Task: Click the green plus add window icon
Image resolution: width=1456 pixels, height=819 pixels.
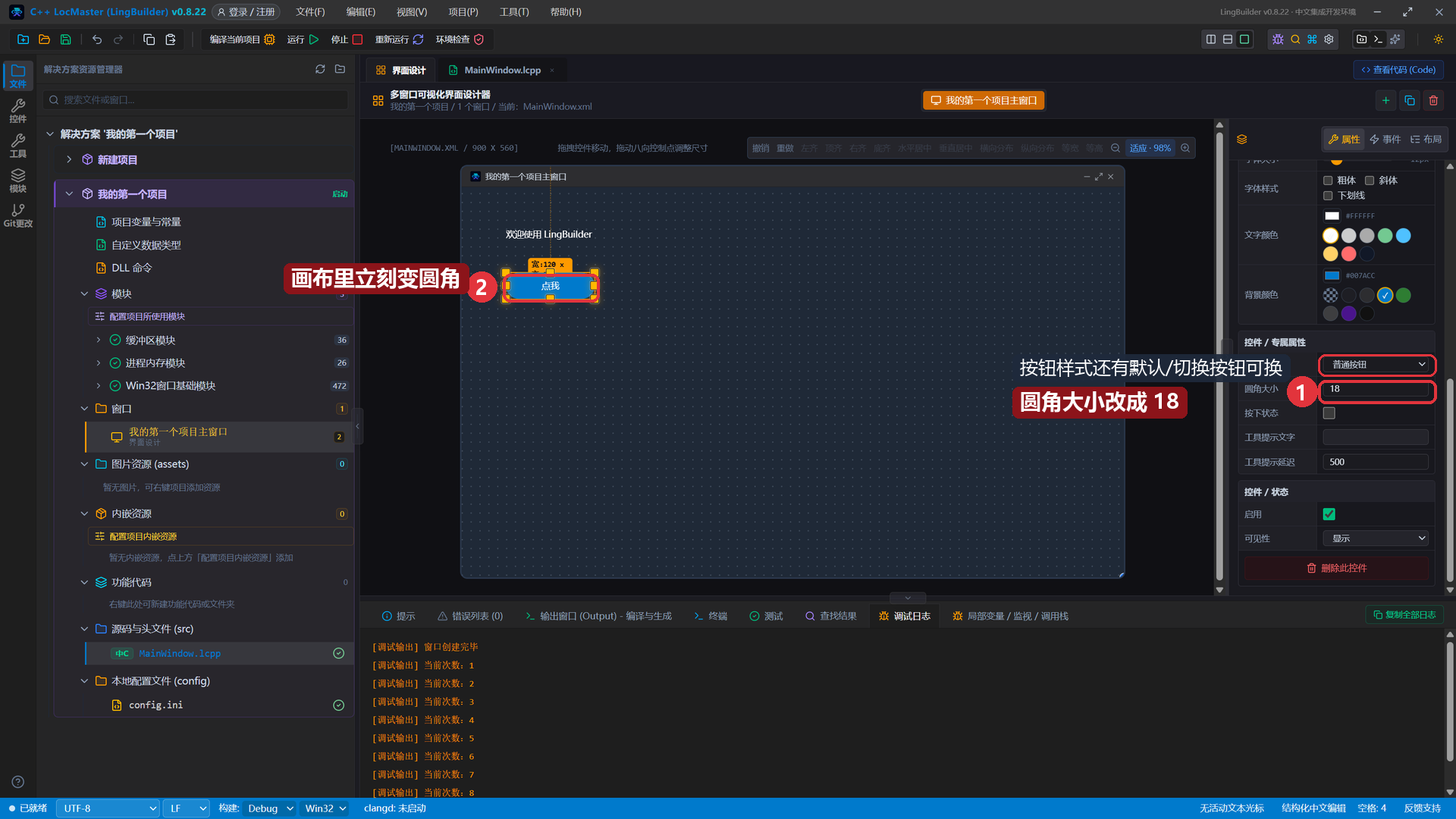Action: coord(1385,100)
